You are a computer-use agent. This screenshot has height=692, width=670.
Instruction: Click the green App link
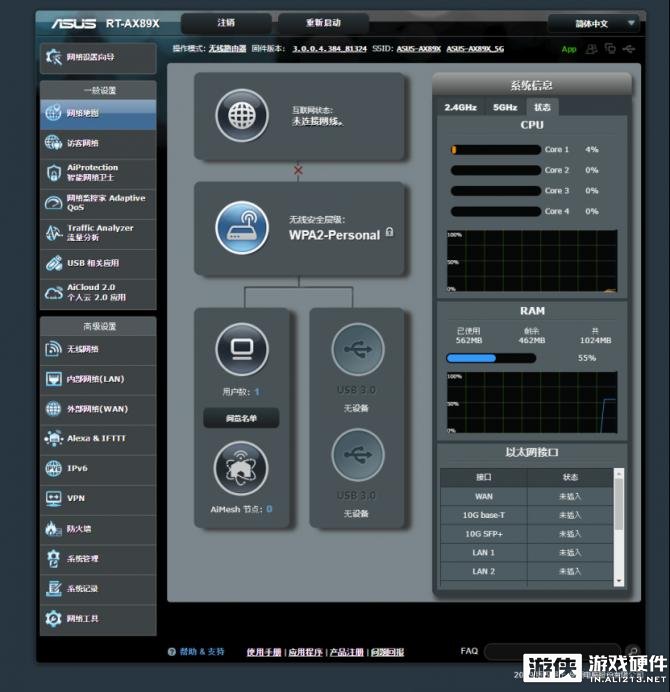[569, 49]
